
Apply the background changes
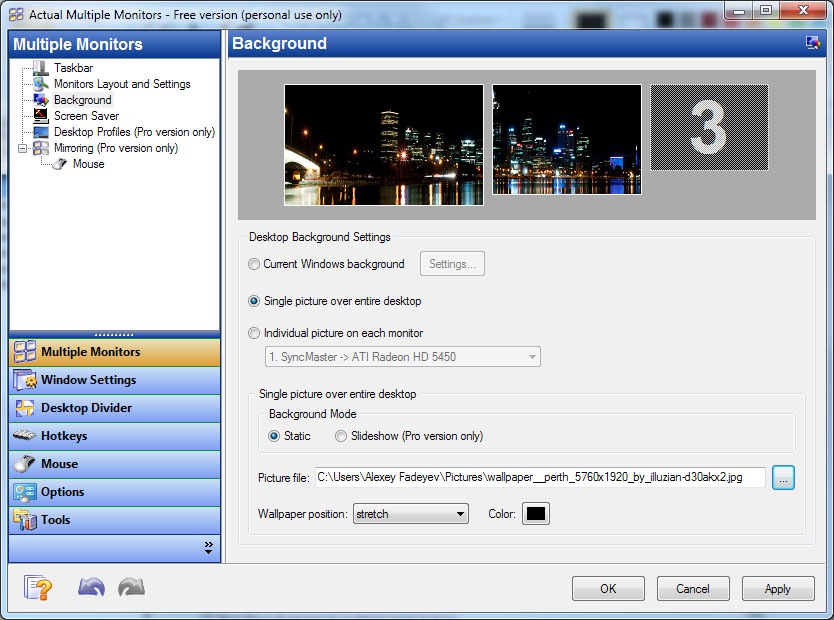coord(778,589)
